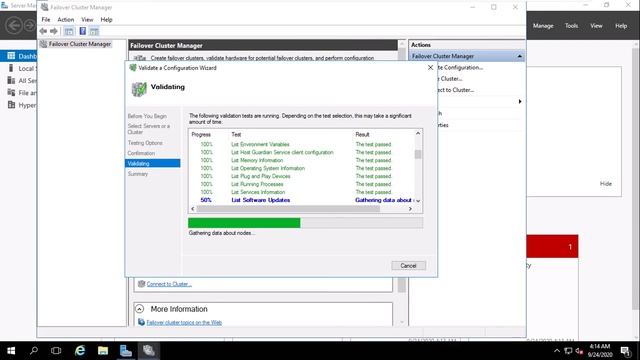Screen dimensions: 640x360
Task: Click Confirmation wizard step
Action: point(141,153)
